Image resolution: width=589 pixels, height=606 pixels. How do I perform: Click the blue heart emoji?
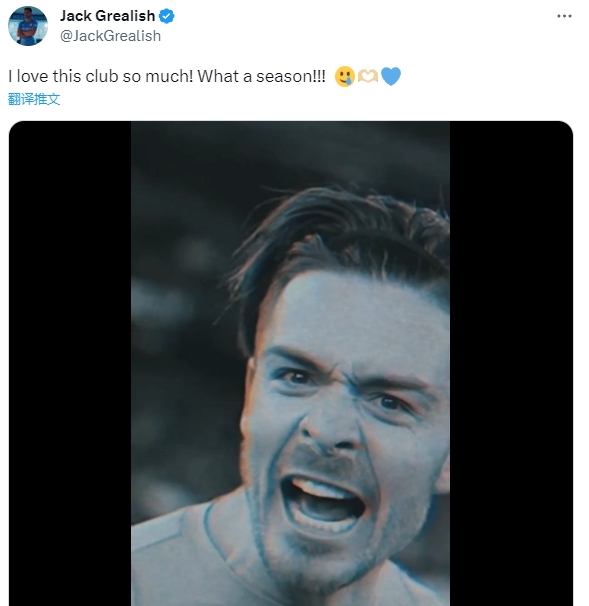391,76
